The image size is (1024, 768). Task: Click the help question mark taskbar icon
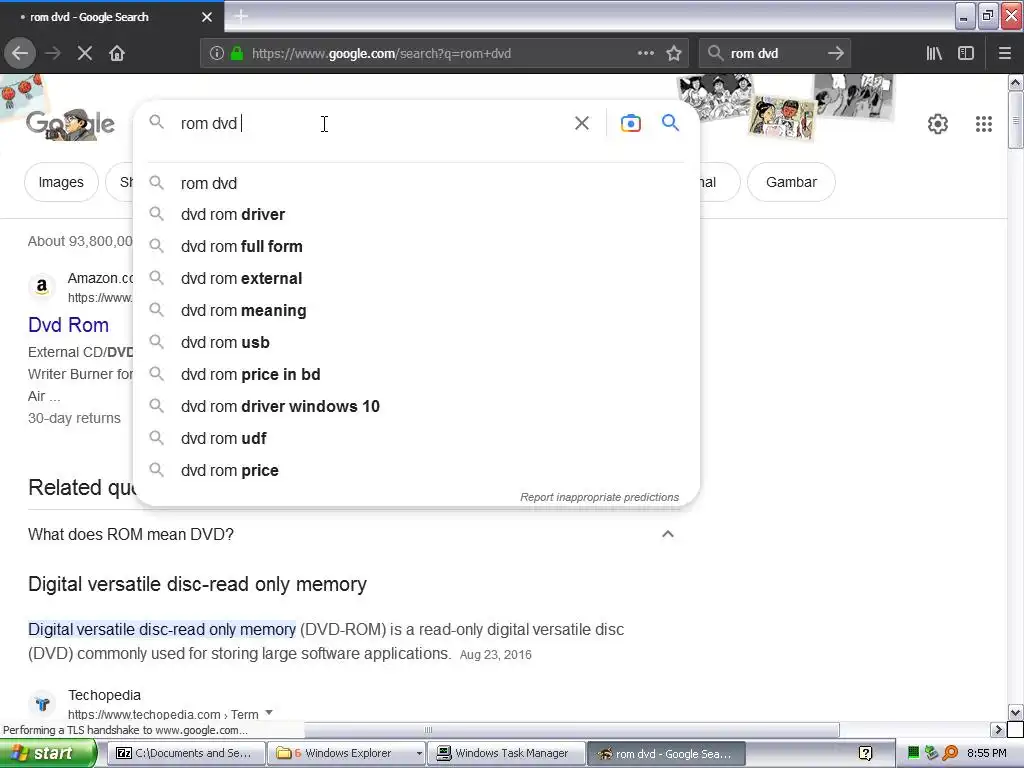point(865,754)
